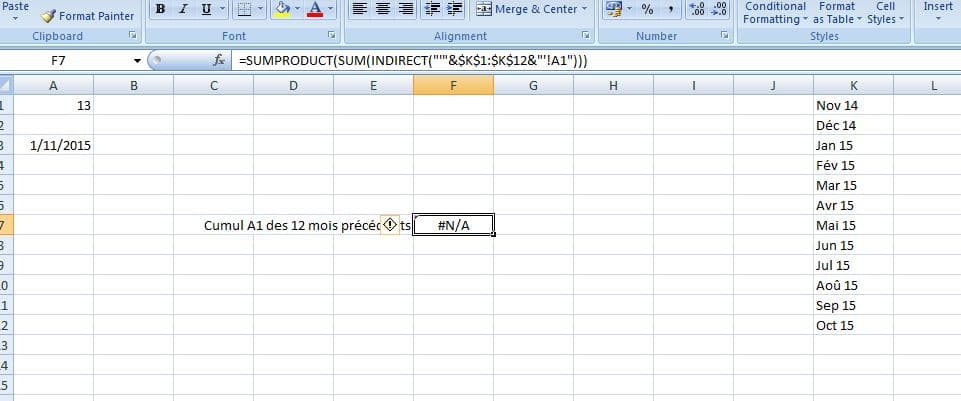Screen dimensions: 961x401
Task: Open the Underline style dropdown arrow
Action: pyautogui.click(x=222, y=9)
